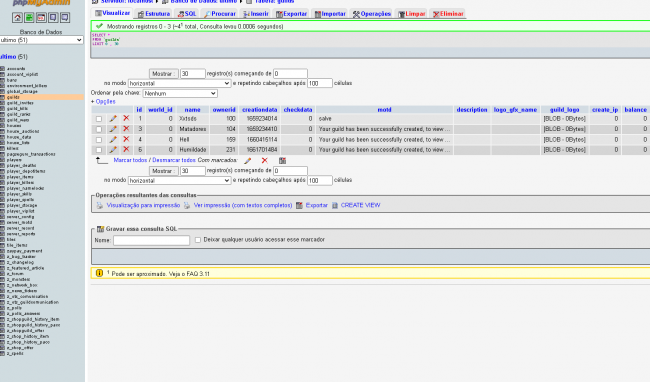Click the Exportar link in query results operations
This screenshot has width=650, height=382.
(316, 205)
